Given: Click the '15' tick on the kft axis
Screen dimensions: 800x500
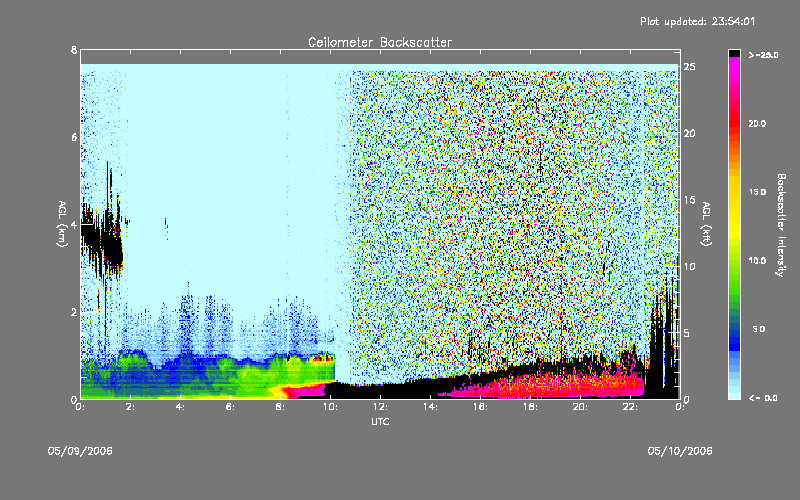Looking at the screenshot, I should (x=690, y=200).
